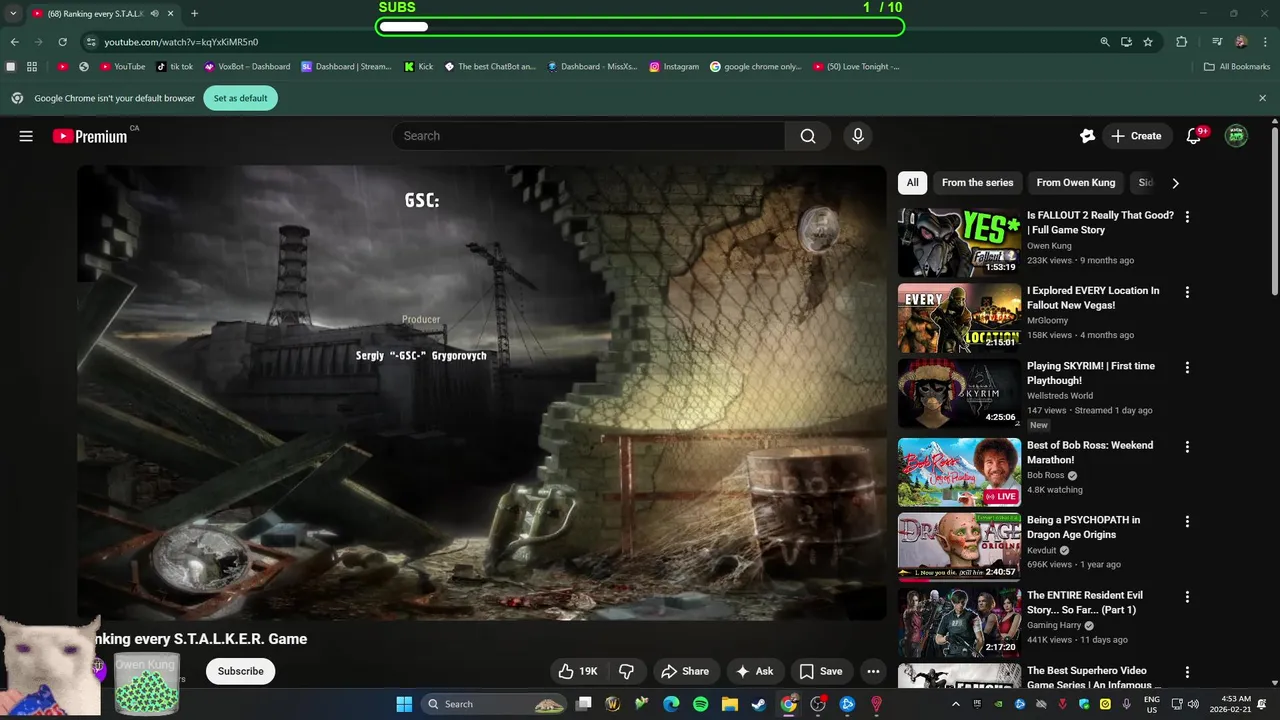Open the Kick bookmark
This screenshot has width=1280, height=720.
[x=418, y=67]
